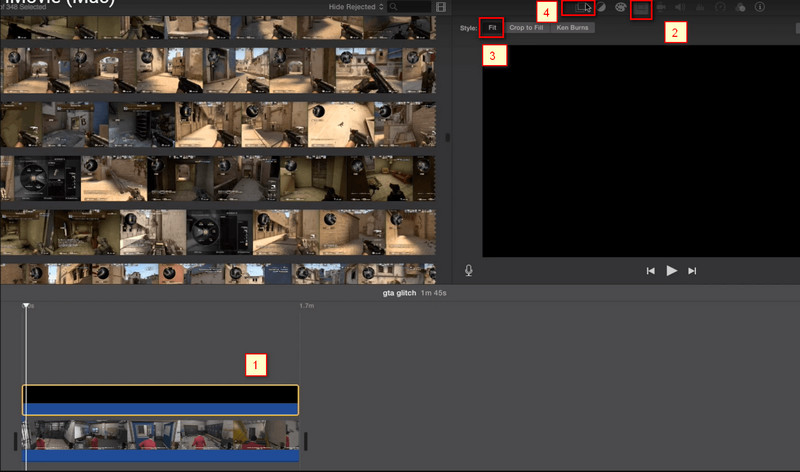The image size is (800, 472).
Task: Select the black clip in the timeline
Action: coord(160,396)
